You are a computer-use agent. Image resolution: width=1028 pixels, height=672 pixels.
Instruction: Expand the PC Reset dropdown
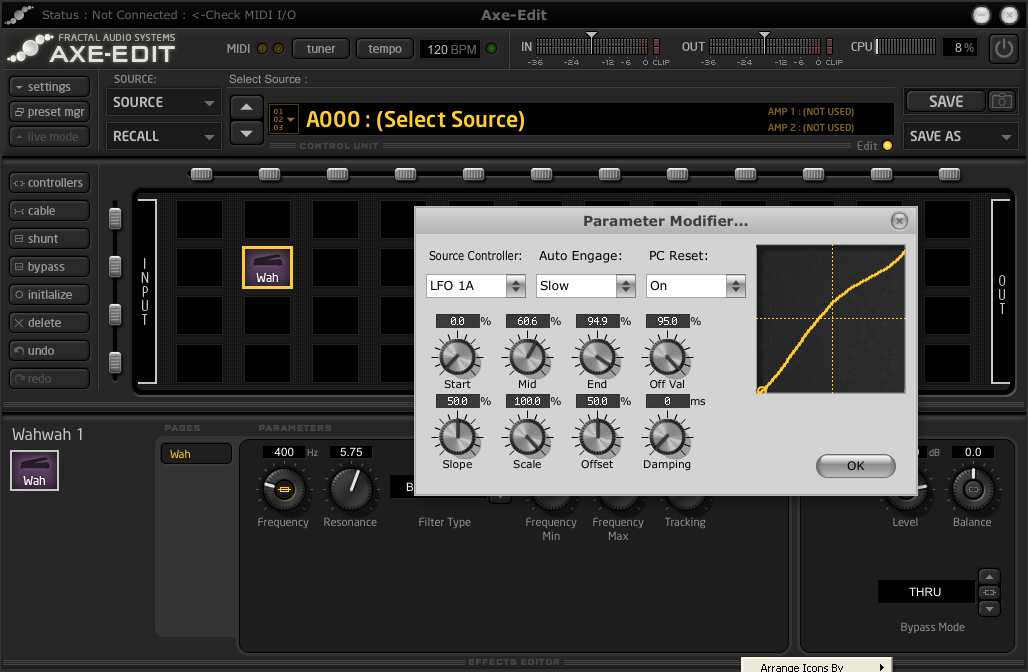coord(695,286)
